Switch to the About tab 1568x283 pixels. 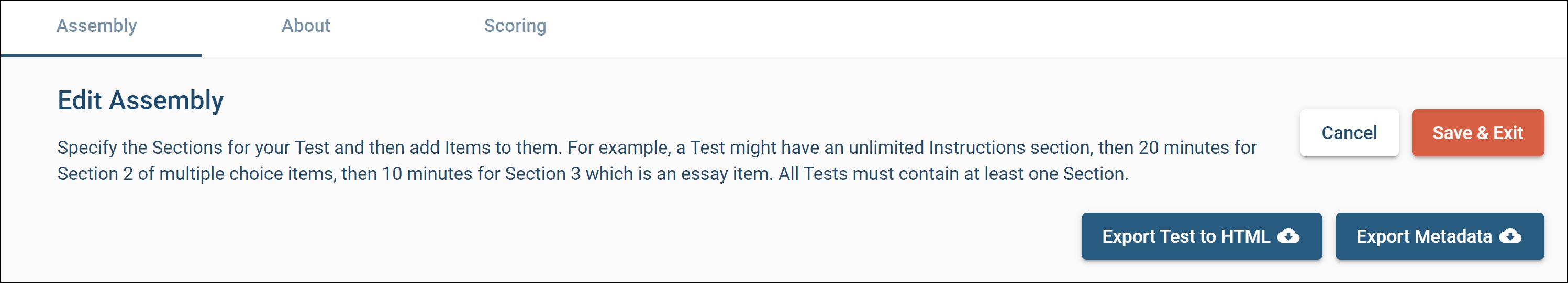(306, 26)
